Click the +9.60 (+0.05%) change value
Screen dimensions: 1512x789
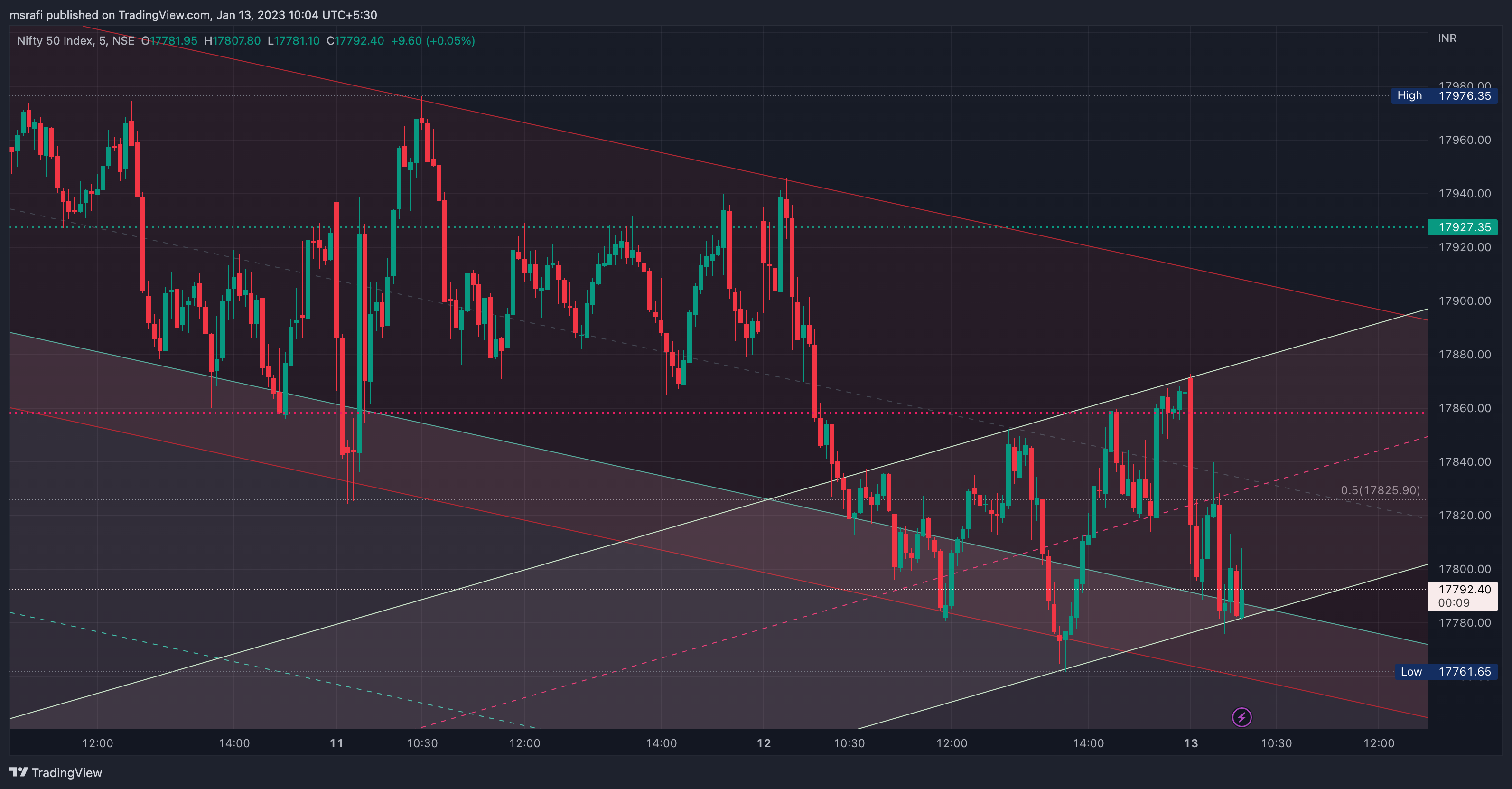click(x=433, y=40)
